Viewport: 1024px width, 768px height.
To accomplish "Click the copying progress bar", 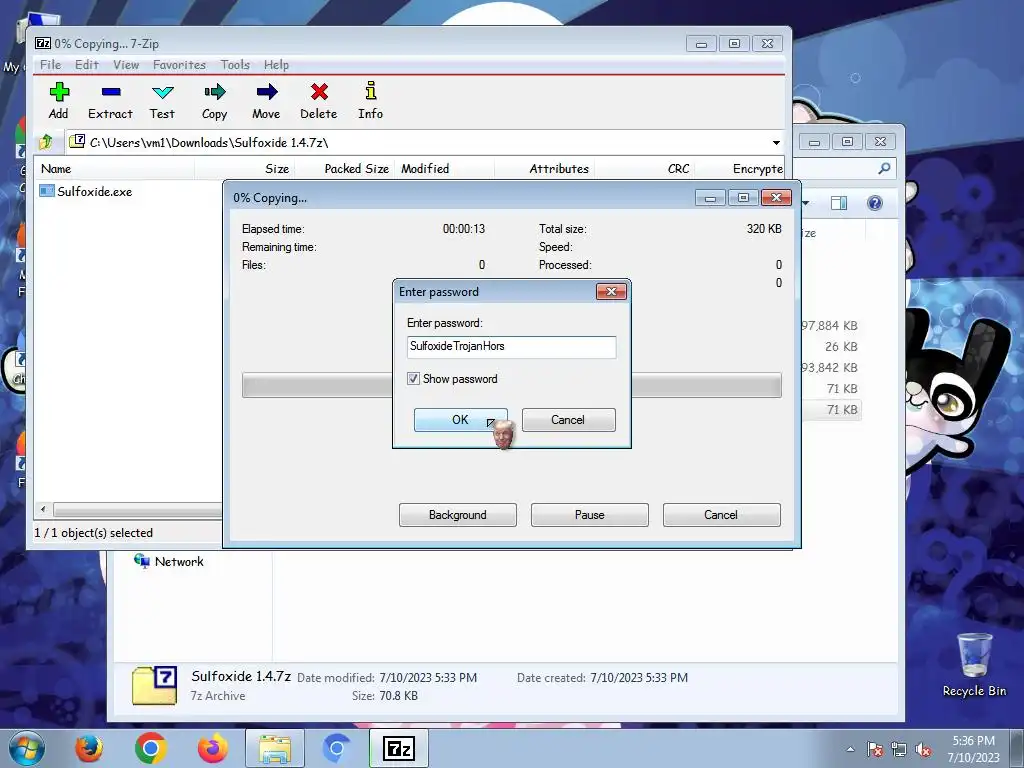I will pos(511,385).
